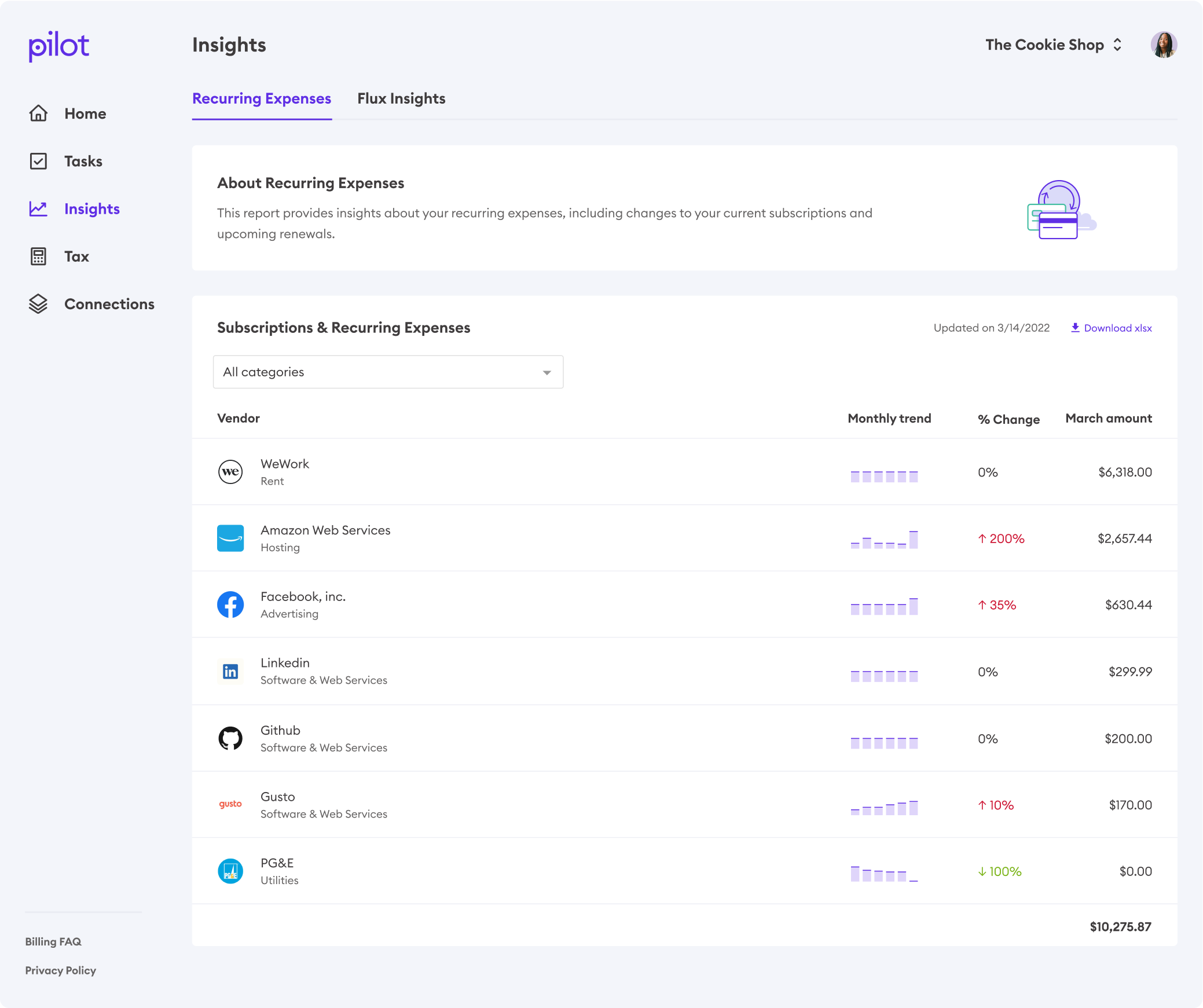The height and width of the screenshot is (1008, 1203).
Task: Select the Amazon Web Services vendor name
Action: (x=325, y=530)
